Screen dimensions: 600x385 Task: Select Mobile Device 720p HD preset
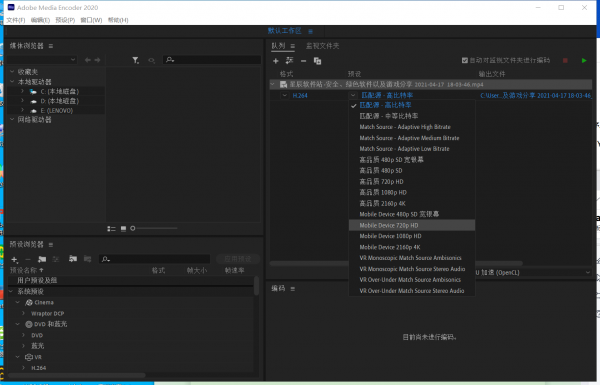pos(412,225)
